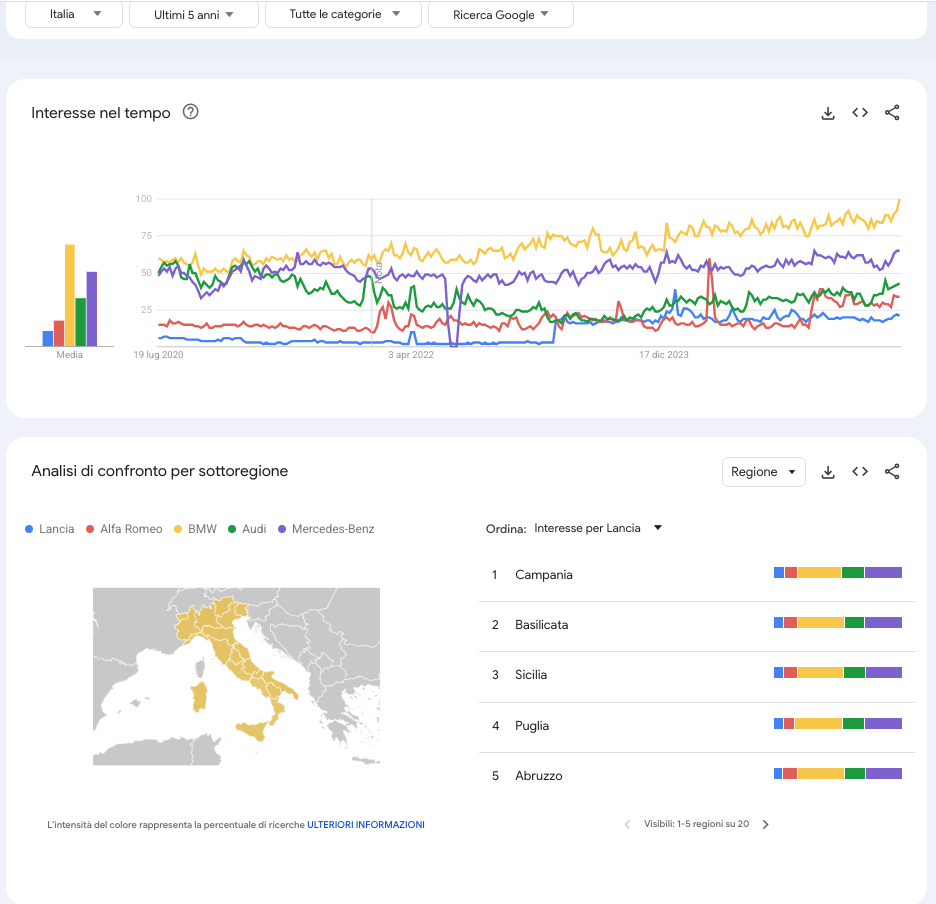Screen dimensions: 936x904
Task: Click the 17 dic 2023 axis label
Action: point(664,355)
